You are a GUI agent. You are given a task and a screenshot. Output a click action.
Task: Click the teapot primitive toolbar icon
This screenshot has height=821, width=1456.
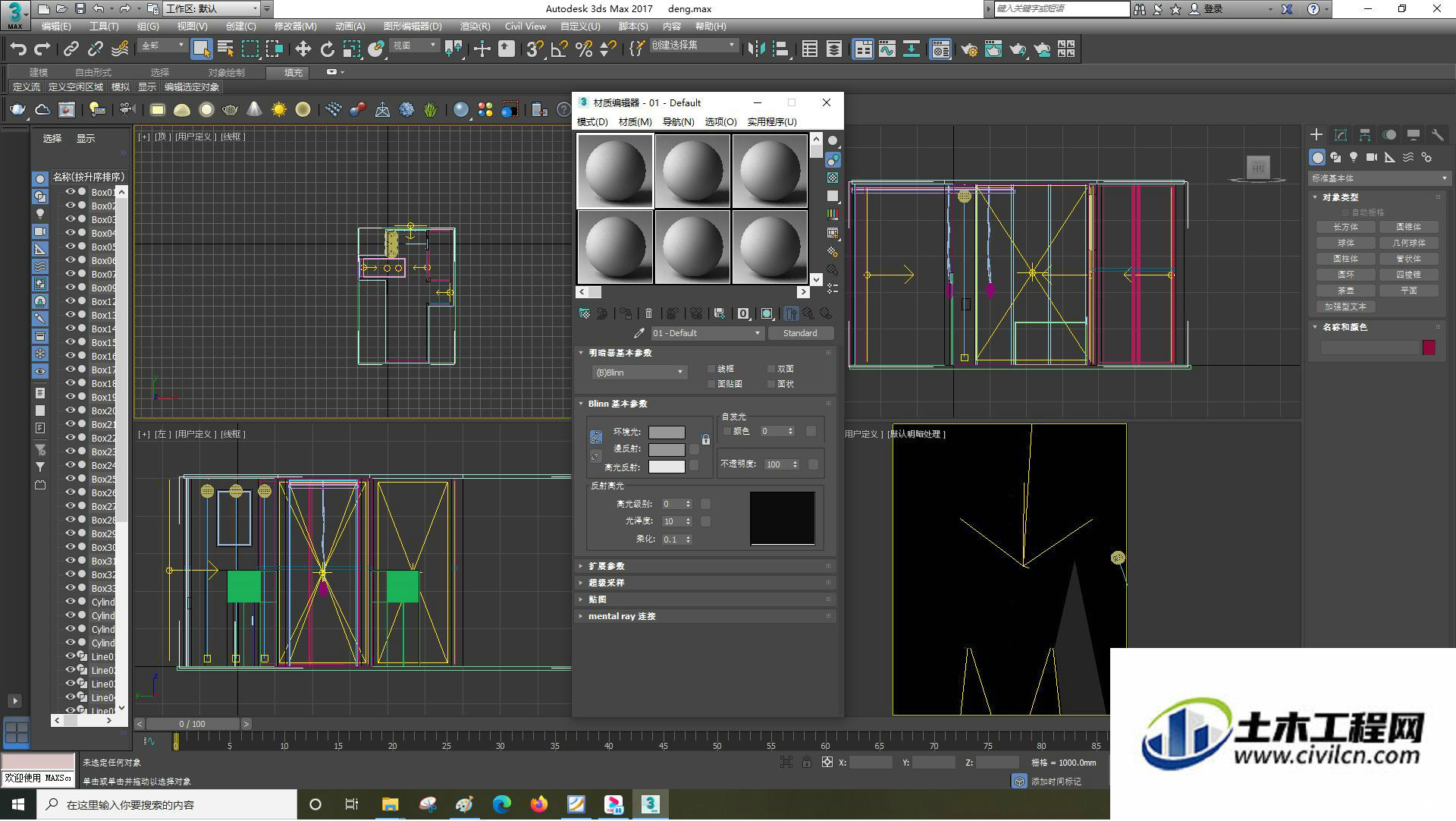[17, 110]
